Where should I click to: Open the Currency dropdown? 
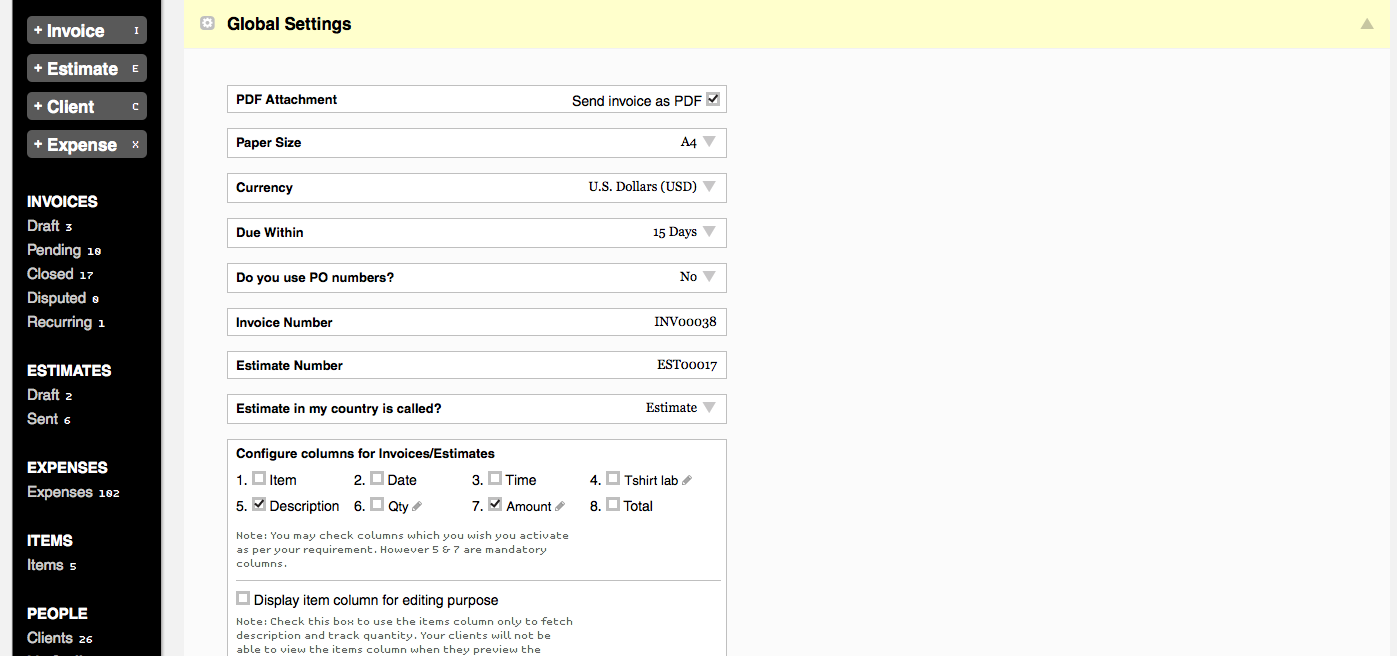click(709, 186)
